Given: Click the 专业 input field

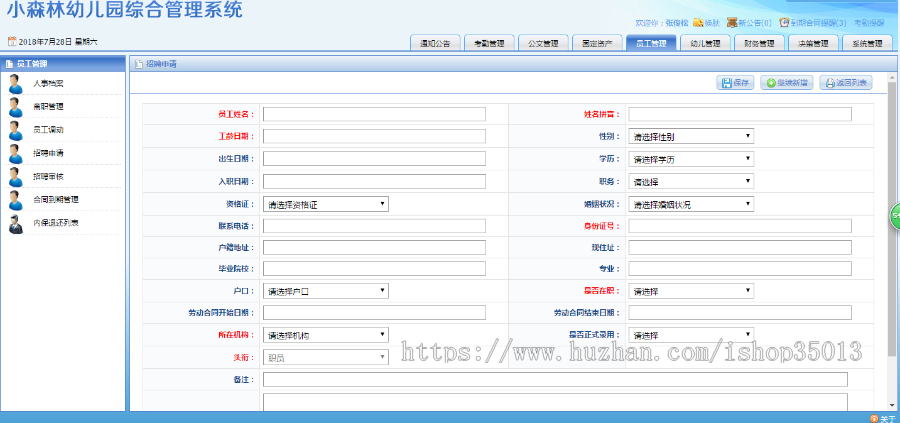Looking at the screenshot, I should pos(740,269).
